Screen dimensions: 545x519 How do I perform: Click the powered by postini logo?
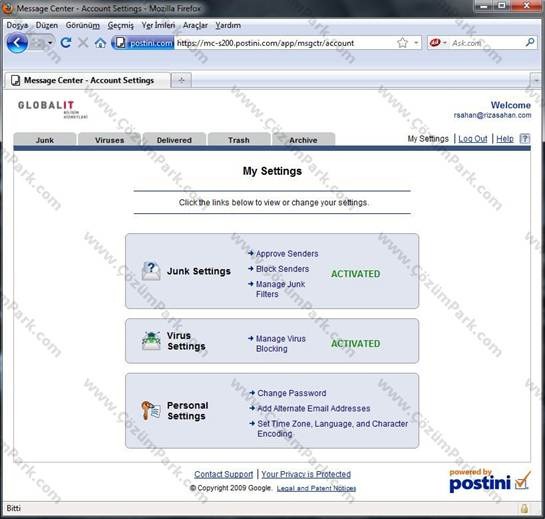490,481
